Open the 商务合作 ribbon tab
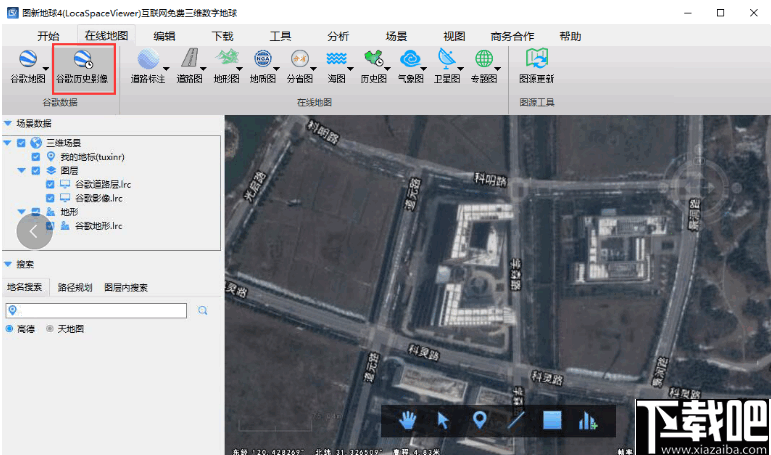This screenshot has width=771, height=455. click(512, 36)
